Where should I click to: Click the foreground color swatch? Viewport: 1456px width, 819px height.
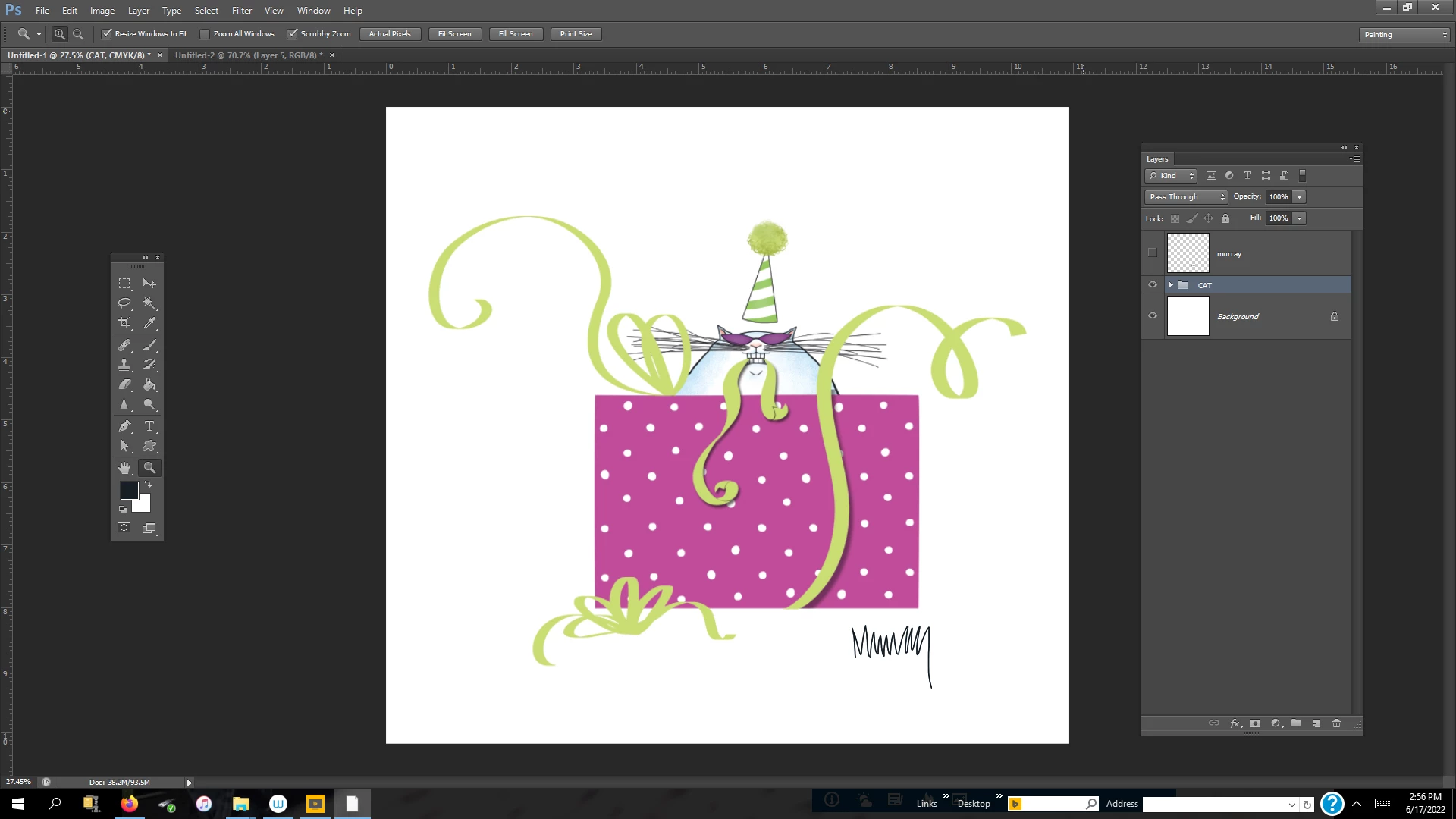(129, 491)
